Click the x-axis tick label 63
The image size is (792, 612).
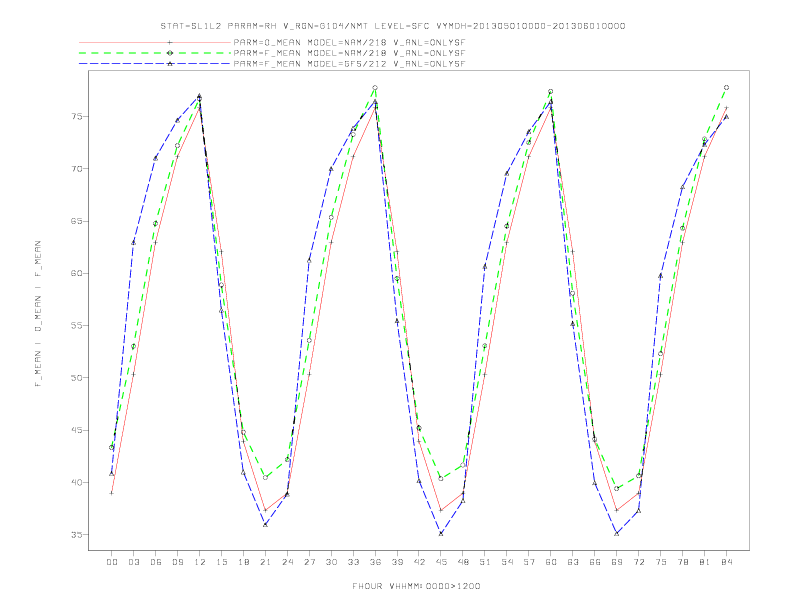[573, 562]
